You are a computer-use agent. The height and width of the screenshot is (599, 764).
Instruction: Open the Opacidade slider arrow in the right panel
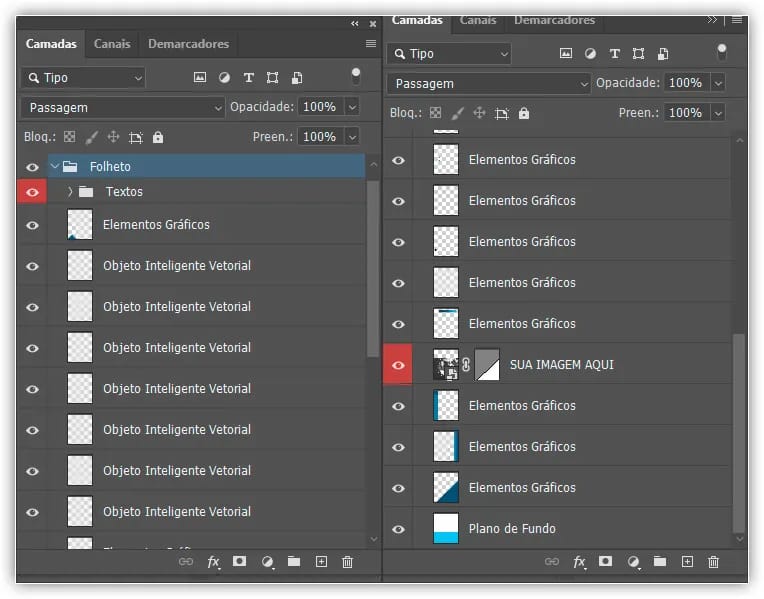pyautogui.click(x=718, y=83)
